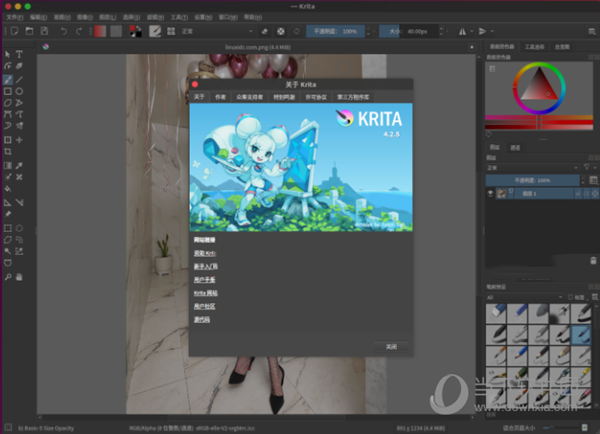Select the Pan hand tool
Viewport: 600px width, 434px height.
tap(19, 277)
